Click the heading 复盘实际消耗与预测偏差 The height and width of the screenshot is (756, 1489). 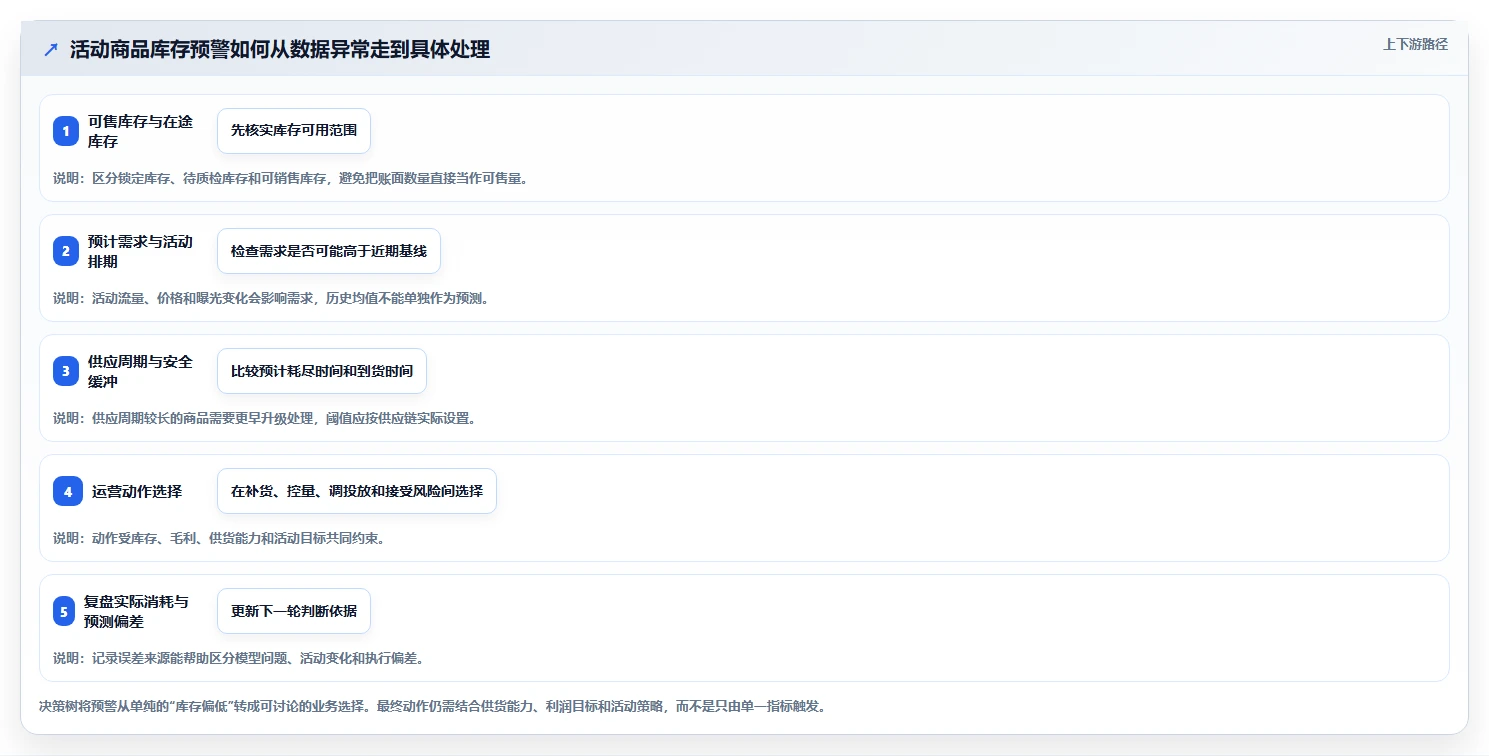pyautogui.click(x=136, y=611)
